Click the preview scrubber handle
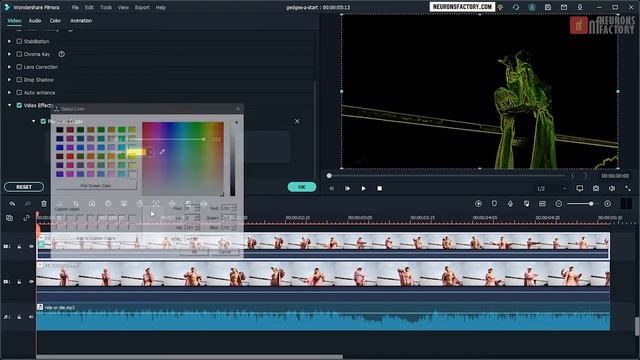Image resolution: width=640 pixels, height=360 pixels. tap(329, 176)
